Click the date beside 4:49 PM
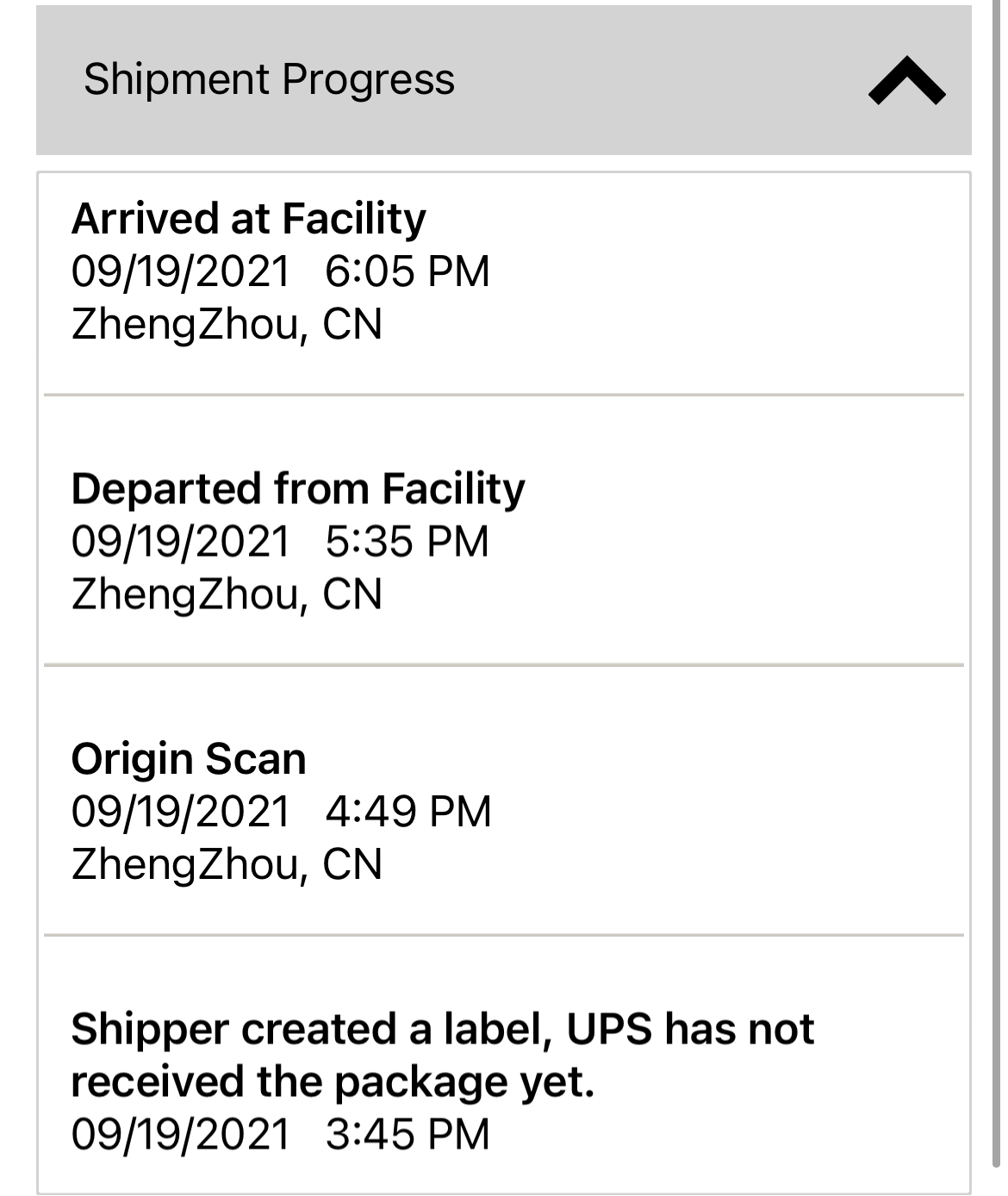The image size is (1008, 1196). click(x=180, y=812)
